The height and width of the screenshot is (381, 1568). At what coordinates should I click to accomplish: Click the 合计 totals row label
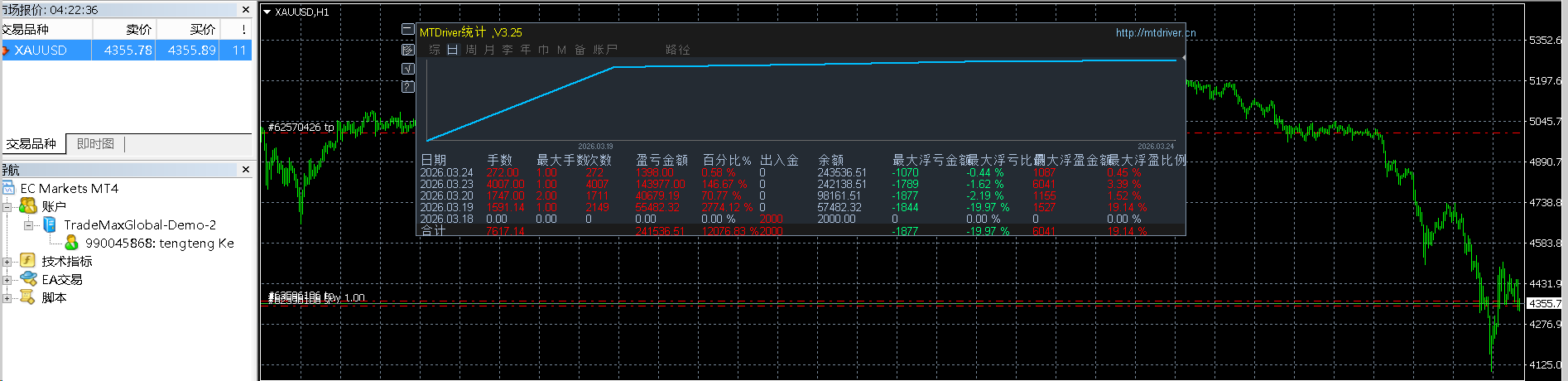[x=433, y=231]
